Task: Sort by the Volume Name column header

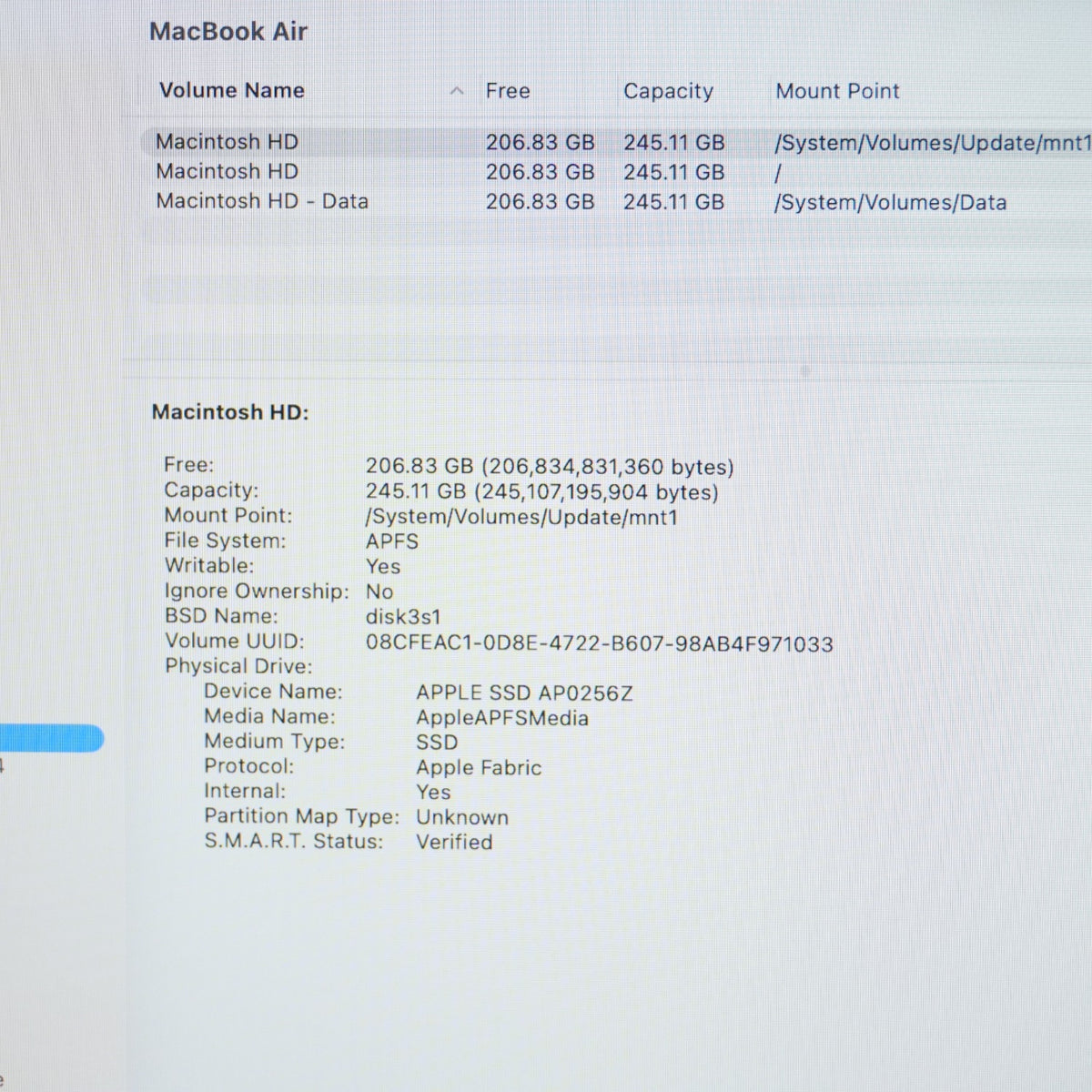Action: [x=232, y=91]
